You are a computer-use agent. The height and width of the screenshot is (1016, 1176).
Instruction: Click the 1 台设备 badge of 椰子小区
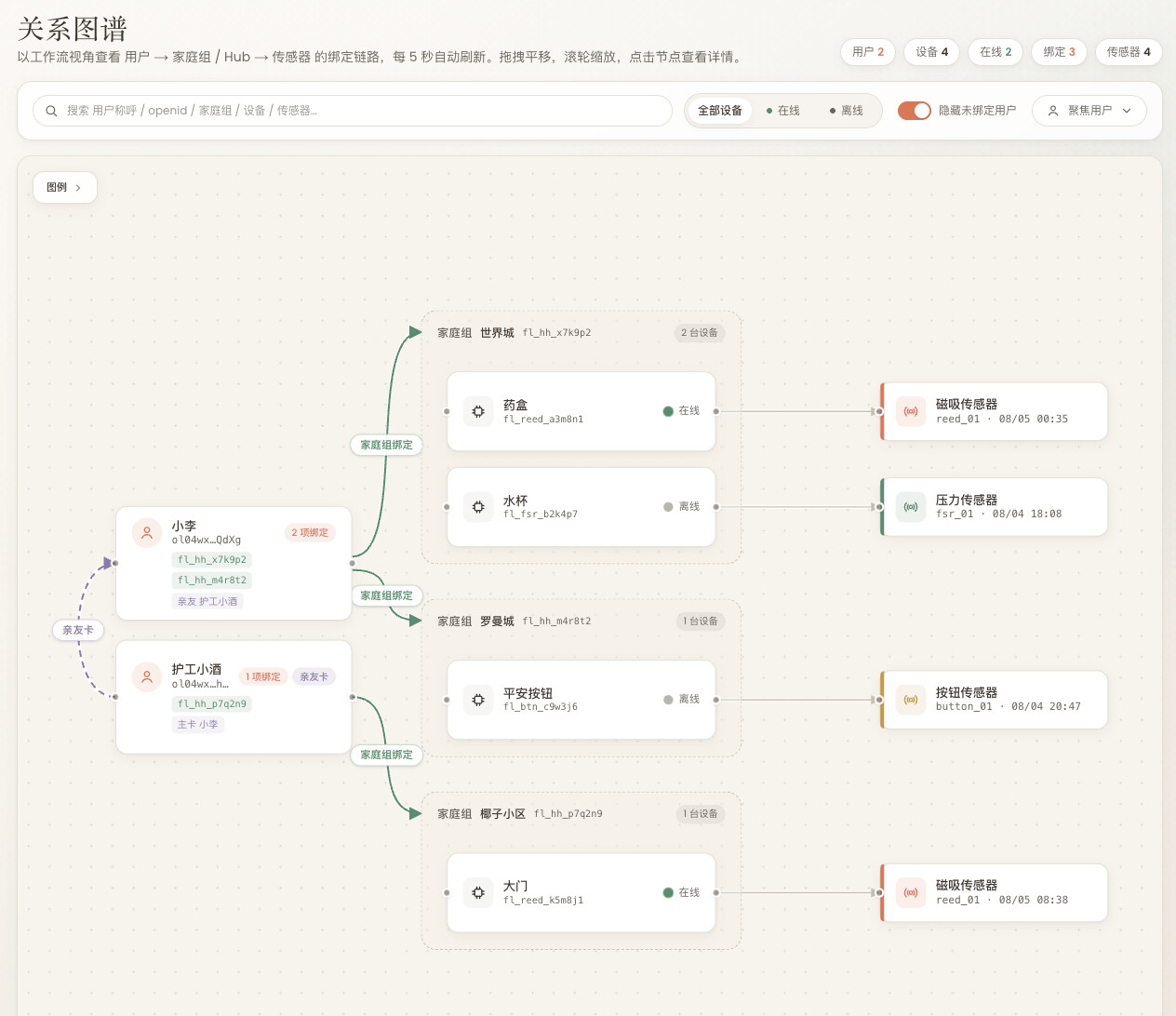(x=701, y=814)
